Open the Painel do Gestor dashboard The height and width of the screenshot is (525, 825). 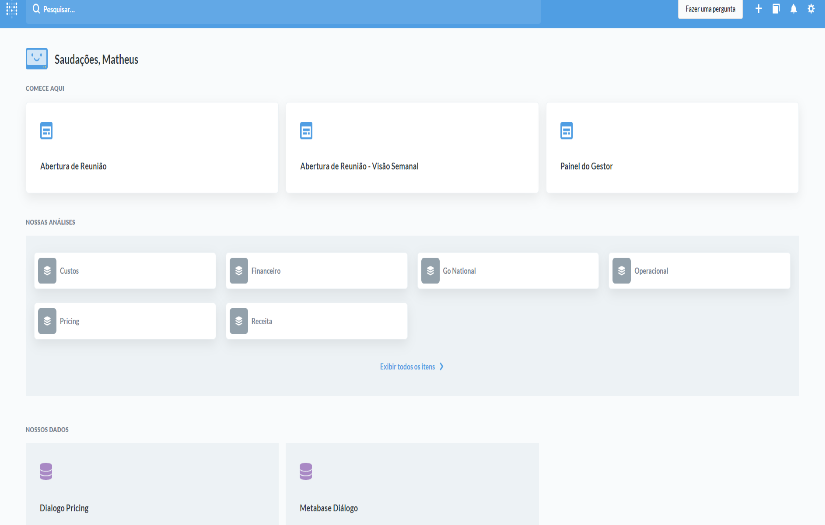tap(672, 148)
